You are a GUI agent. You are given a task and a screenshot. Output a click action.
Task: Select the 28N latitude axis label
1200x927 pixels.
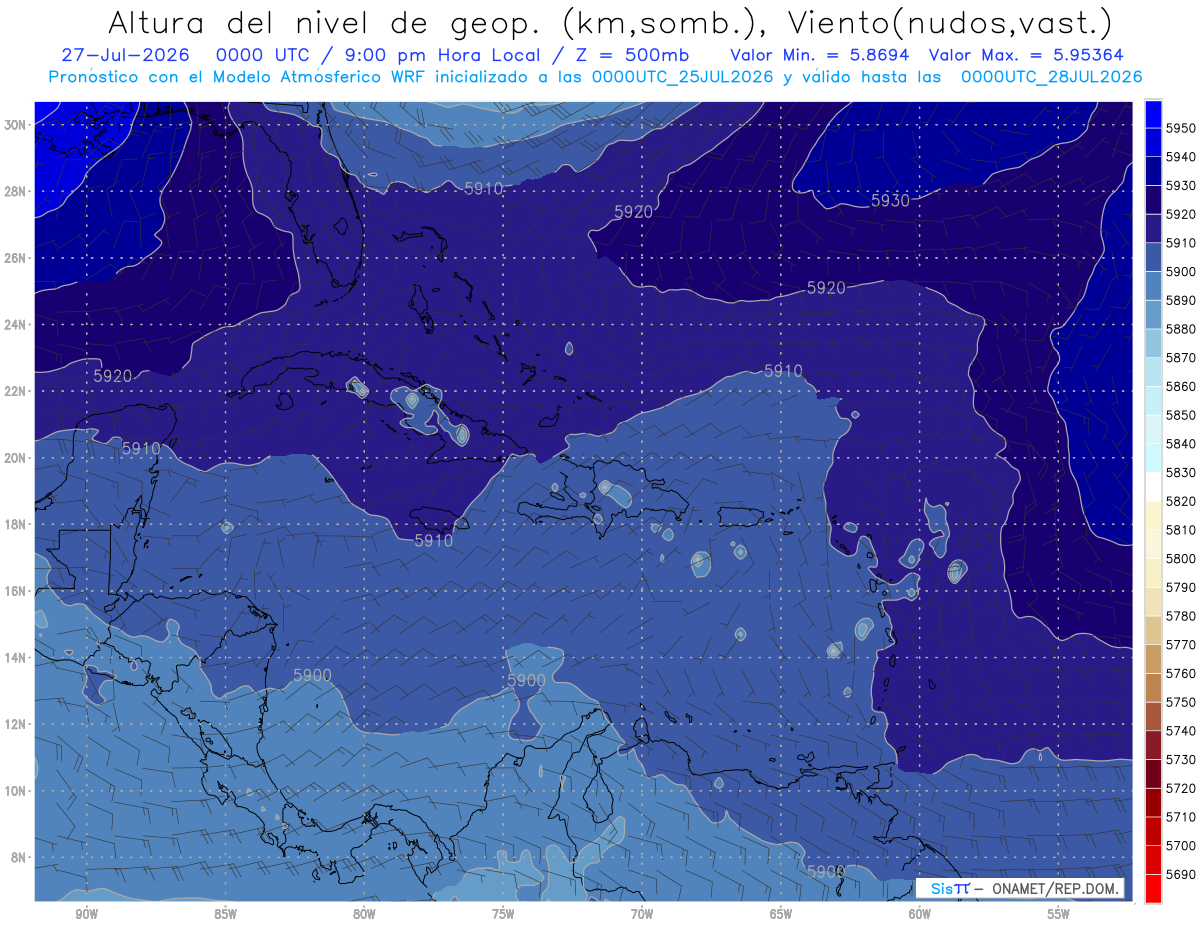click(x=17, y=191)
